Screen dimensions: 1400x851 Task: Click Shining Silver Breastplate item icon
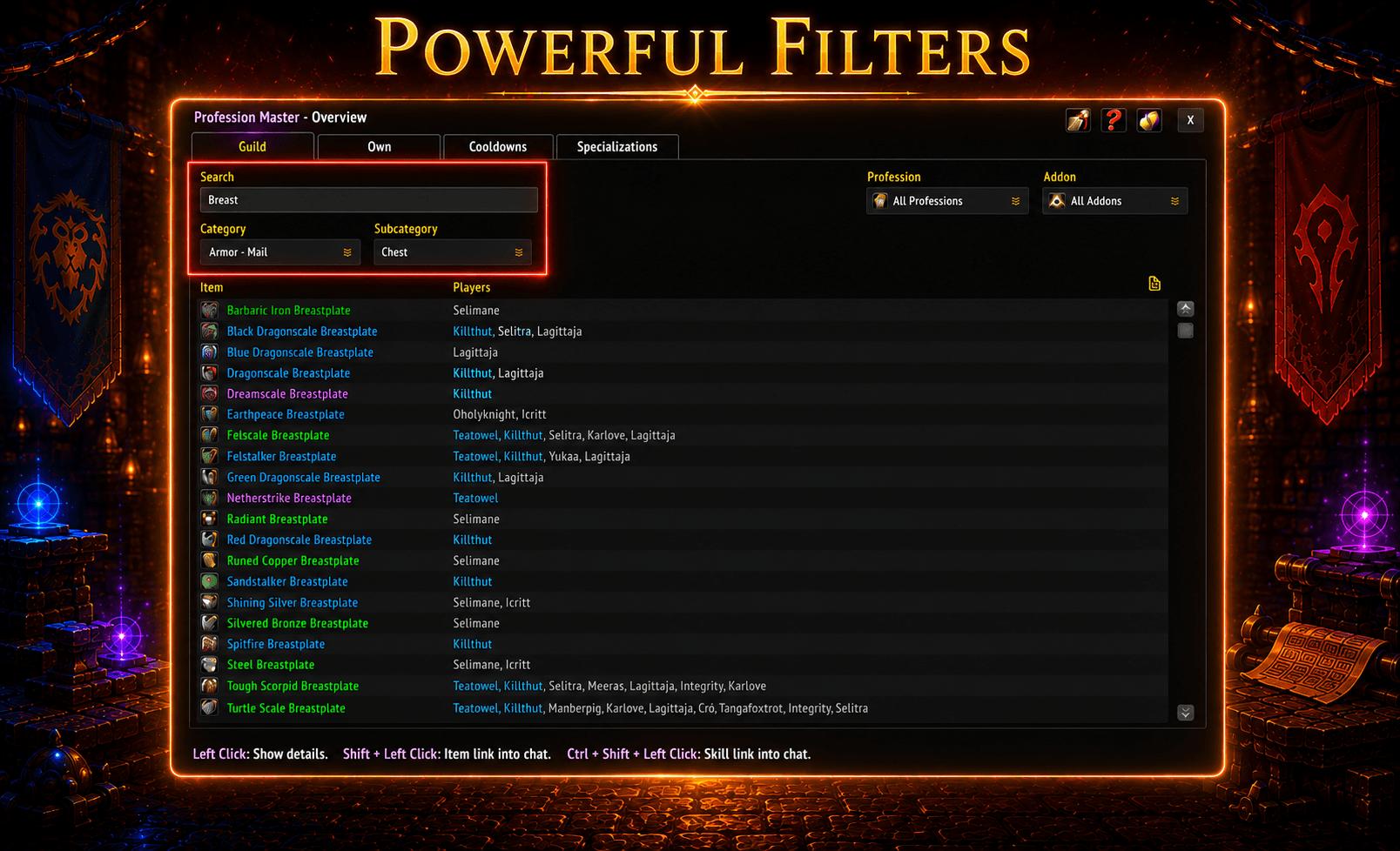pyautogui.click(x=210, y=602)
